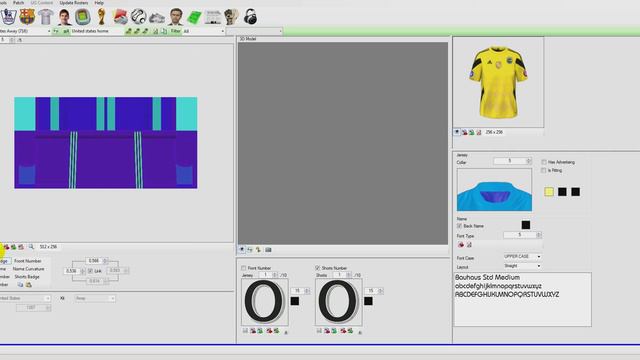Open the Balls section (football icon)
Viewport: 640px width, 360px height.
click(x=139, y=17)
